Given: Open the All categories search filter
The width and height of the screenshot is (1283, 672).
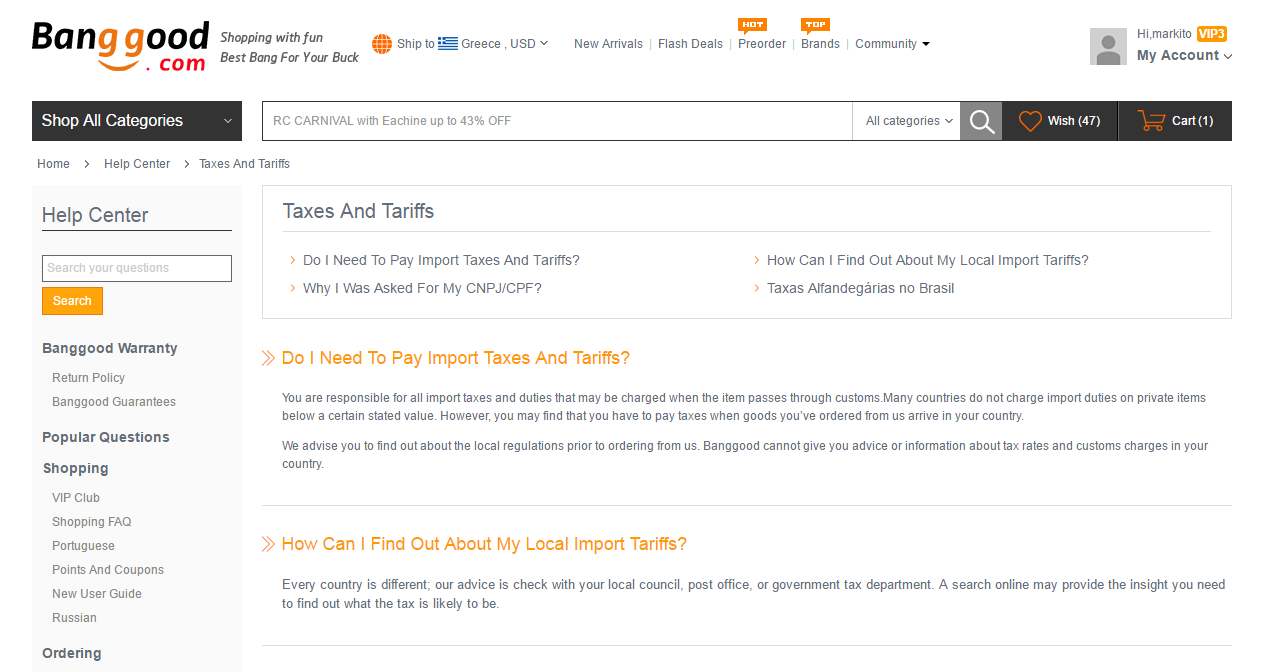Looking at the screenshot, I should click(x=908, y=121).
